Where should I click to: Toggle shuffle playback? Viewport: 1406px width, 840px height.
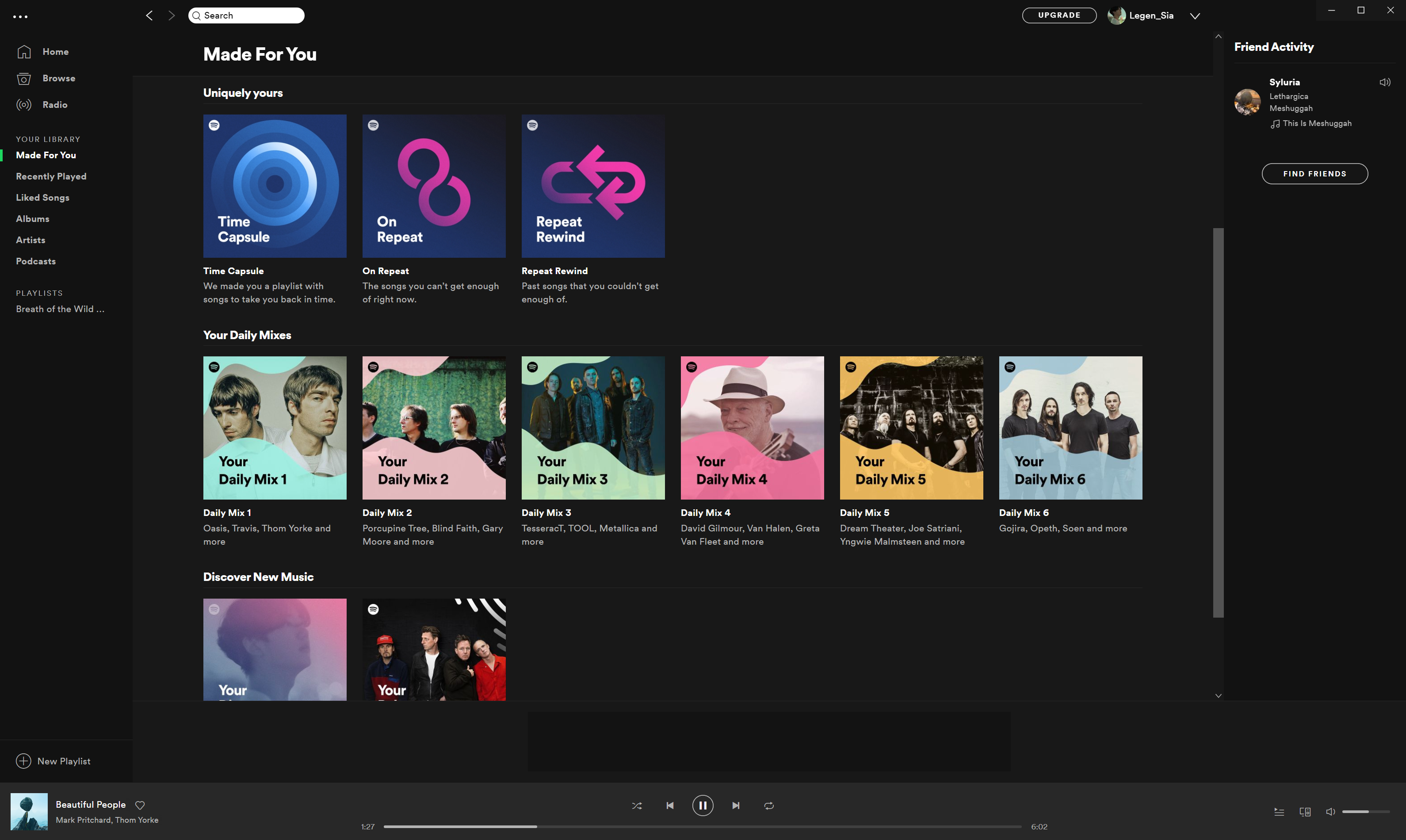637,806
